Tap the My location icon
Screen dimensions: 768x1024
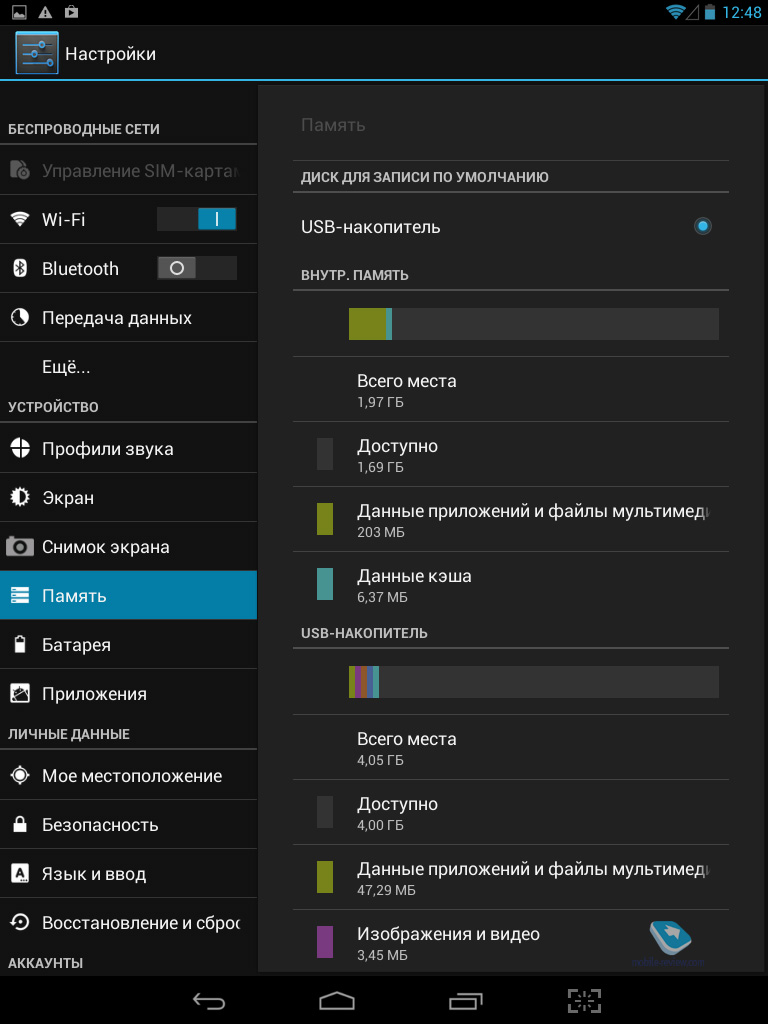20,776
